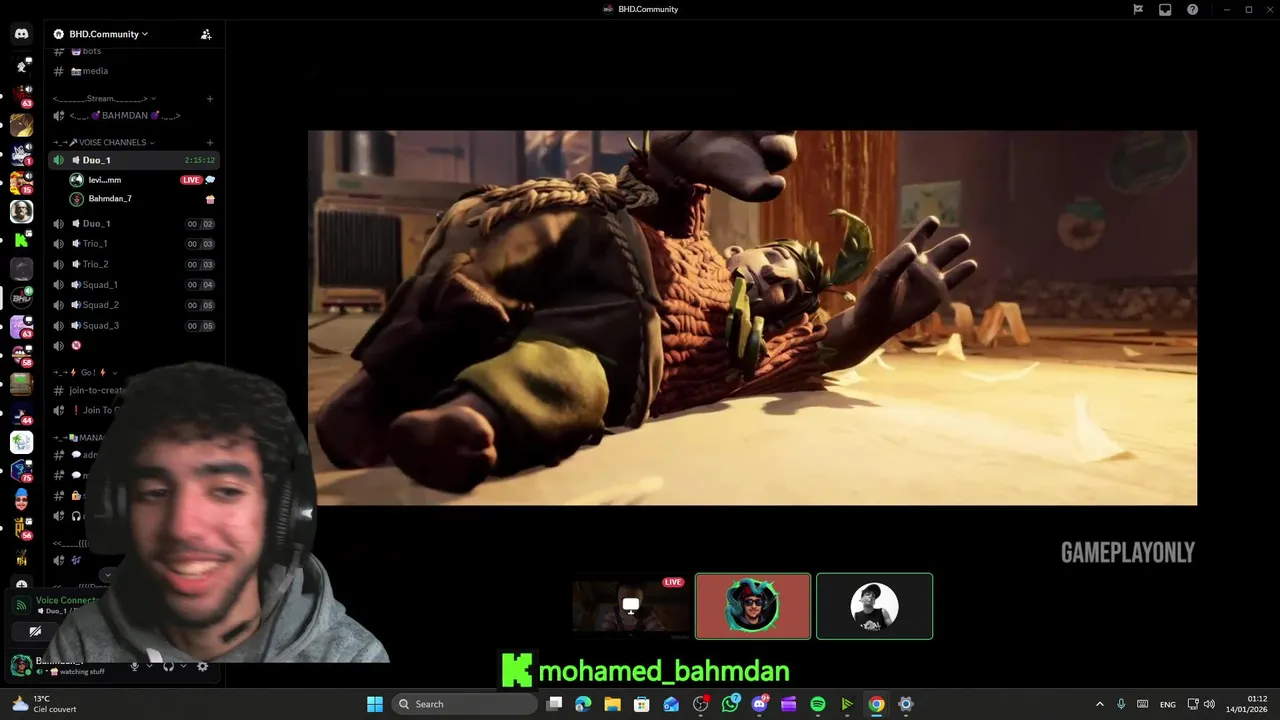Click the voice connection signal icon

click(x=21, y=605)
